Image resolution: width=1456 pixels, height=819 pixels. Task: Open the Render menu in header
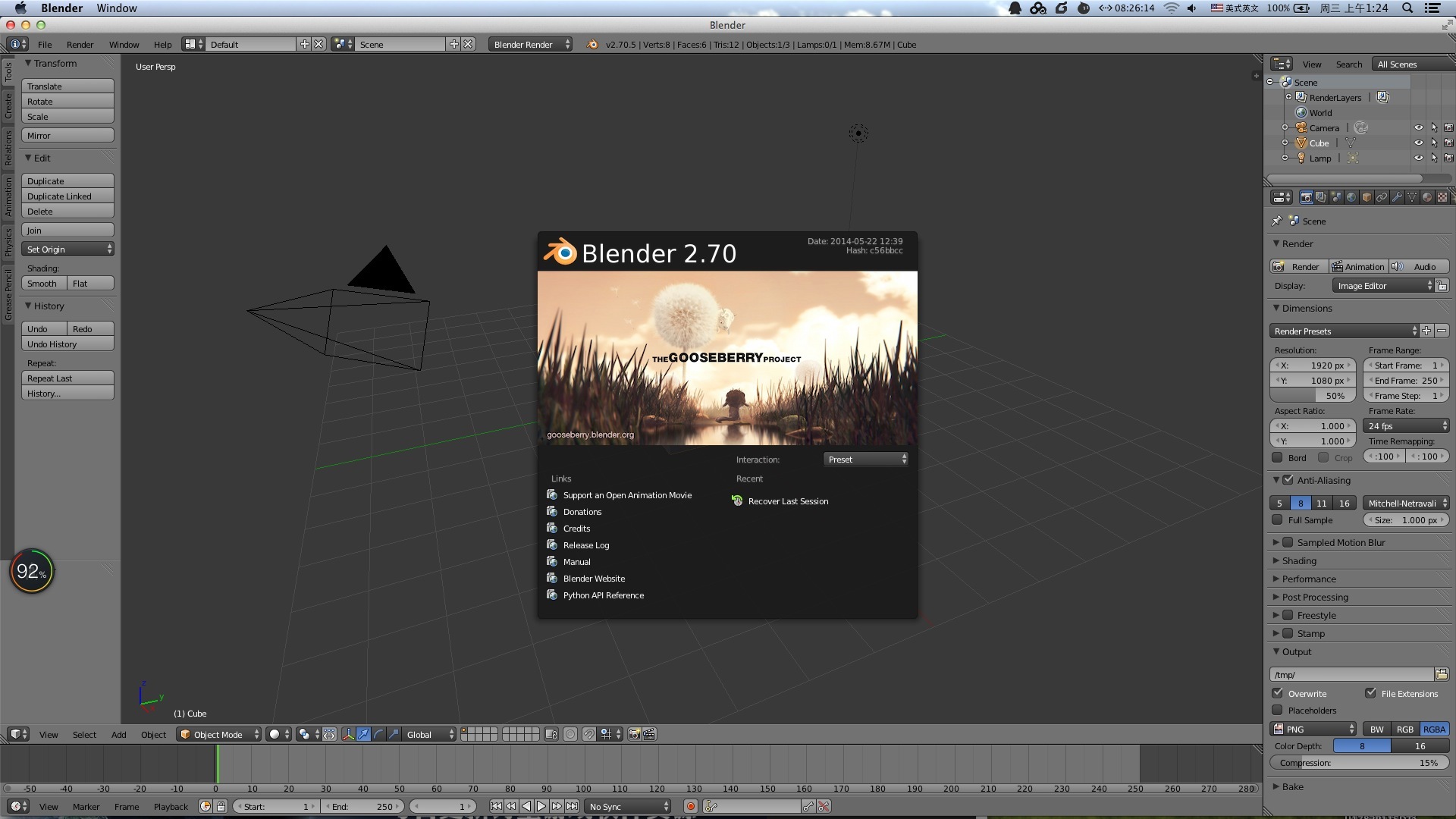(x=80, y=45)
